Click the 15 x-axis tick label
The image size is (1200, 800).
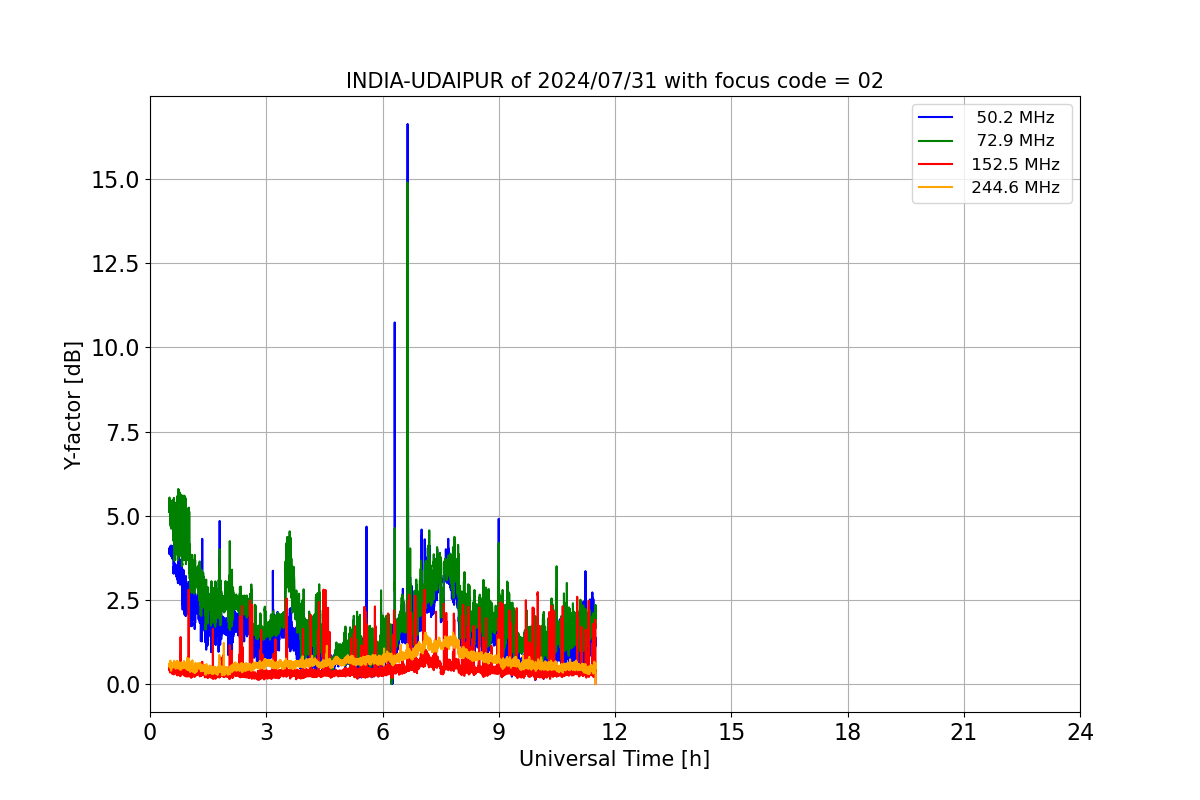click(x=731, y=732)
